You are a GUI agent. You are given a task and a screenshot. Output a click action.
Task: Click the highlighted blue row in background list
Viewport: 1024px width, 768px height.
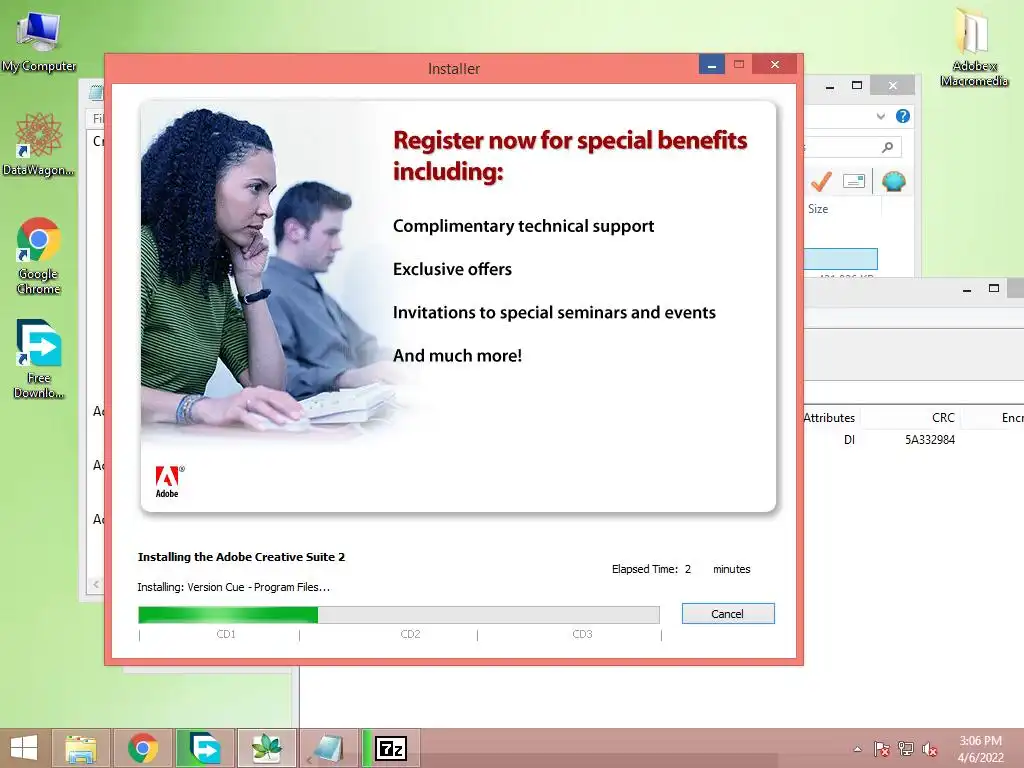(x=840, y=259)
